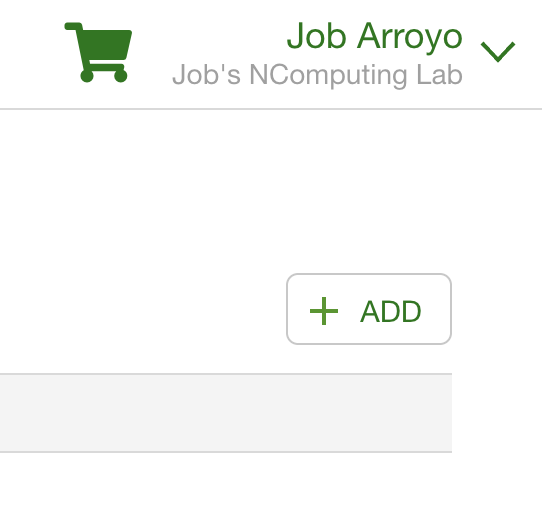
Task: Click the ADD button
Action: pos(369,309)
